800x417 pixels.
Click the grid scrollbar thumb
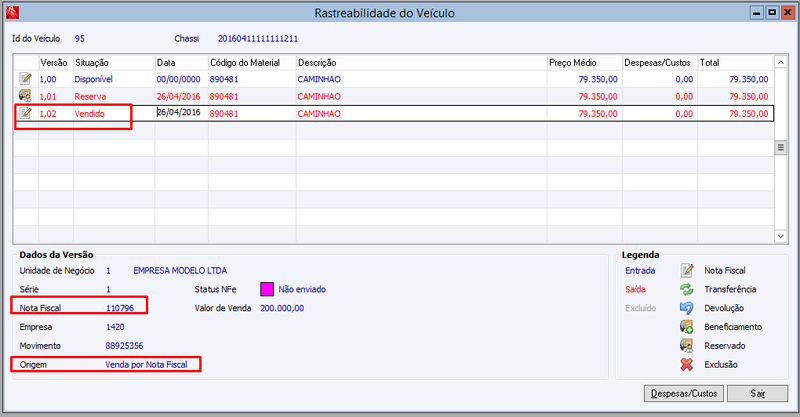coord(781,148)
